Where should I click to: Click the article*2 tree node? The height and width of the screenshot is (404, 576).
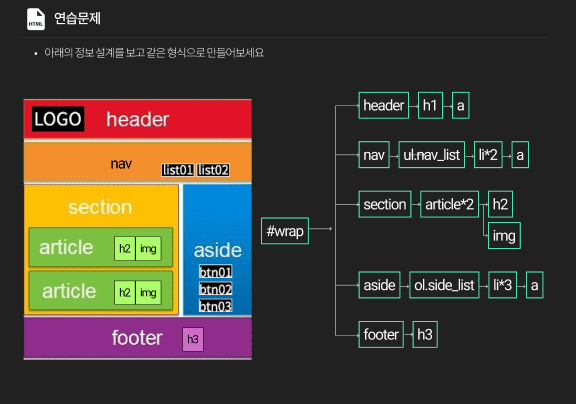(449, 204)
